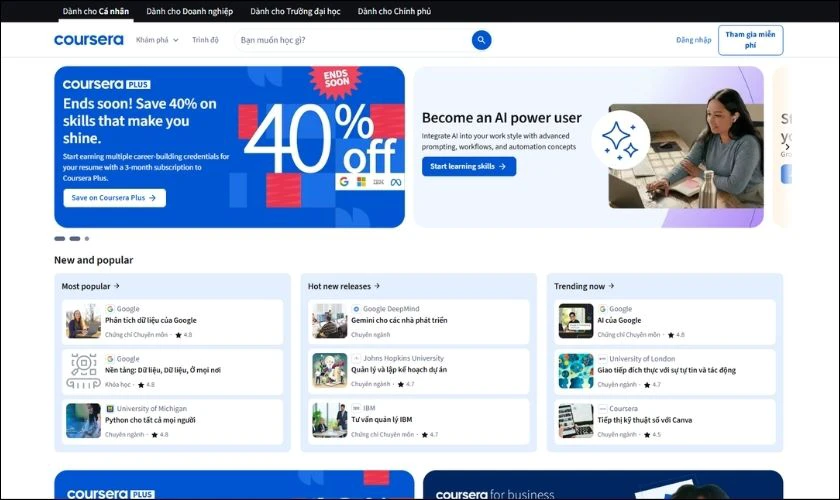Click the Phân tích dữ liệu của Google thumbnail
This screenshot has width=840, height=500.
(83, 321)
